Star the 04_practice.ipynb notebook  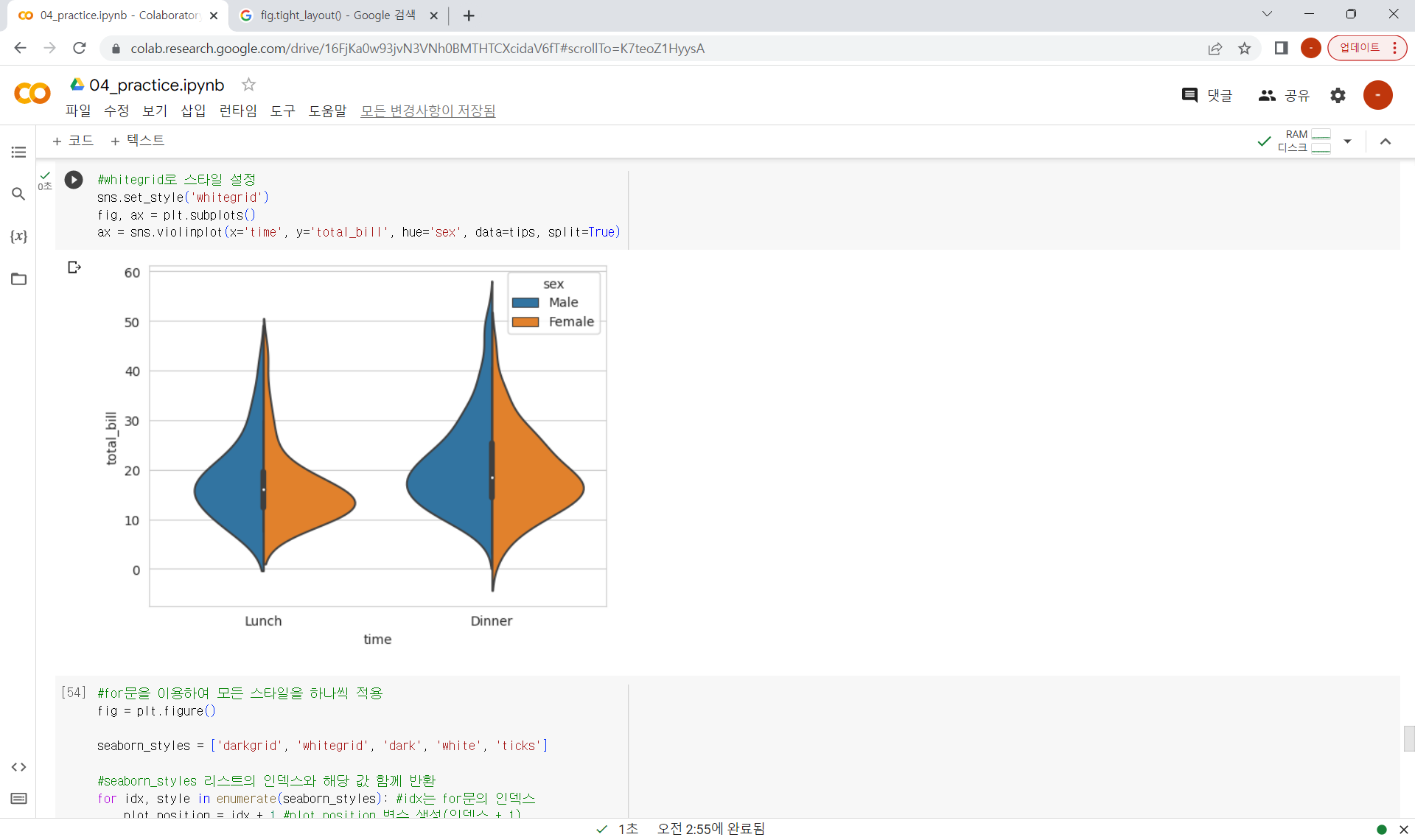(248, 85)
